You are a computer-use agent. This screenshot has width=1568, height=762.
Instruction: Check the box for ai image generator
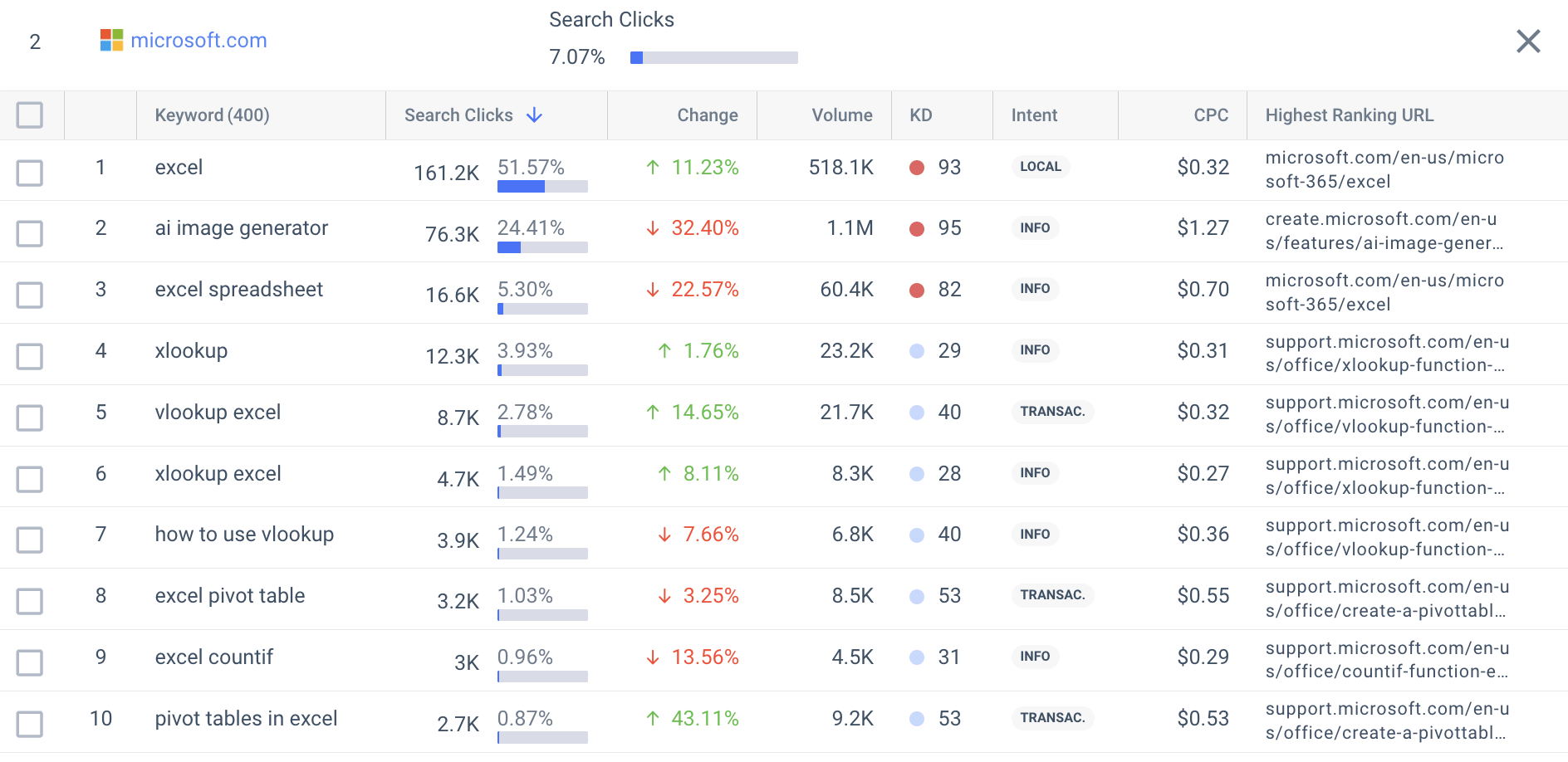click(x=30, y=234)
